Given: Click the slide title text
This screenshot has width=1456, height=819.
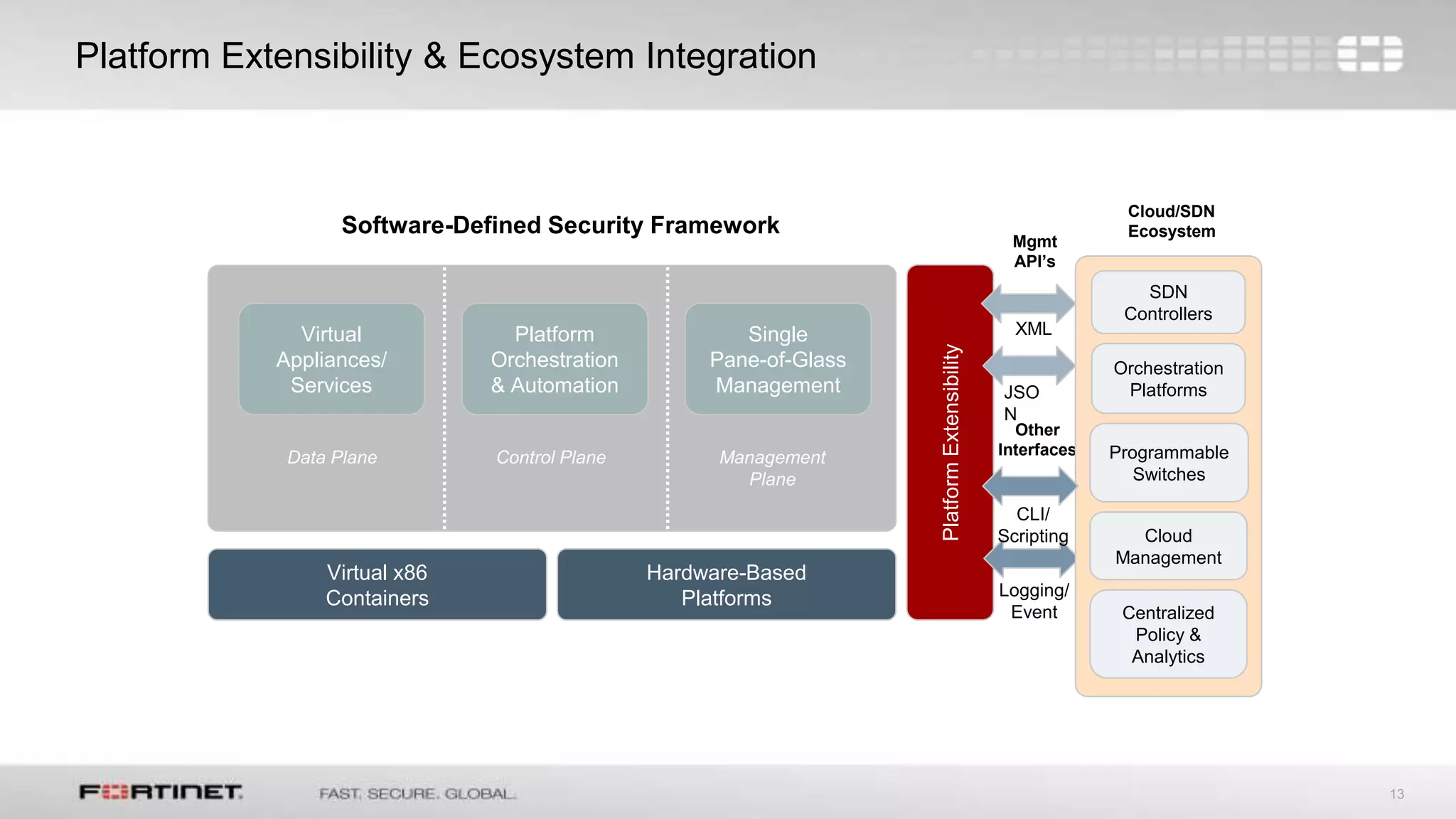Looking at the screenshot, I should tap(446, 56).
